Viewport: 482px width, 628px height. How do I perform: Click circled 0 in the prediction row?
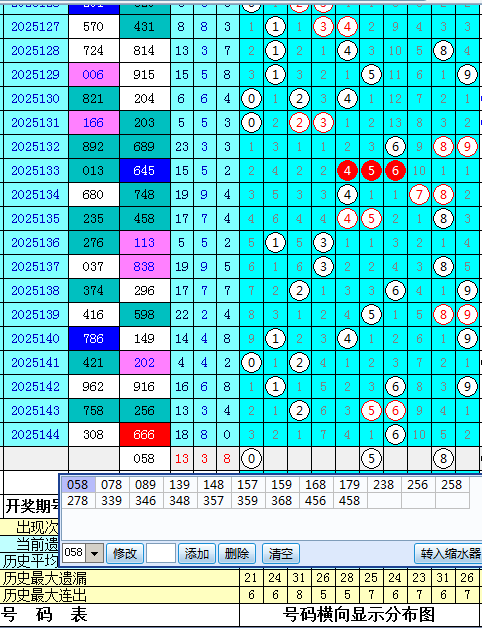[x=251, y=459]
